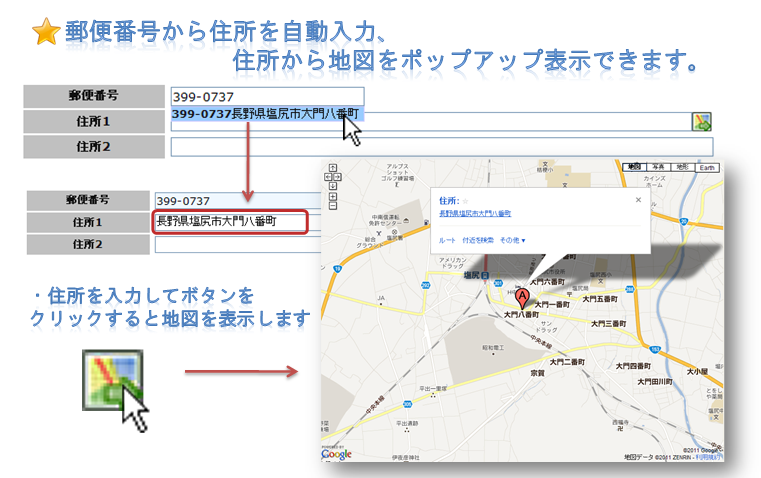This screenshot has height=478, width=761.
Task: Click the 大門五番町 label on the map
Action: click(600, 299)
